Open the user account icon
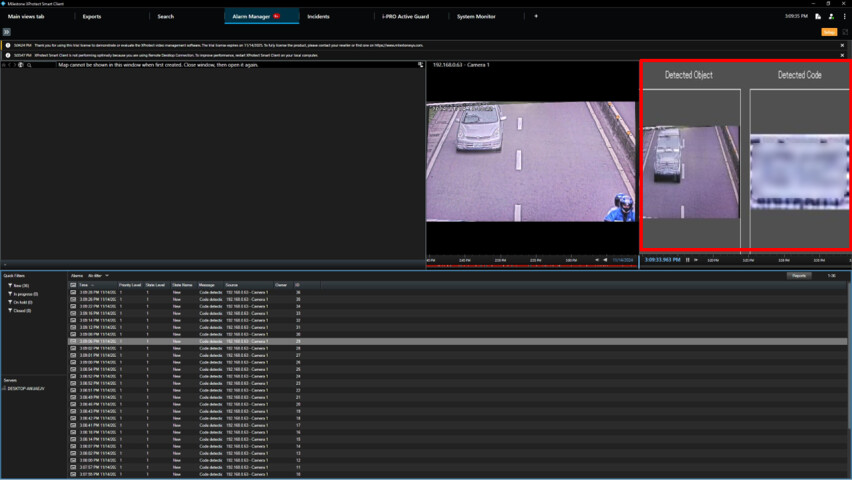The image size is (852, 480). tap(831, 16)
